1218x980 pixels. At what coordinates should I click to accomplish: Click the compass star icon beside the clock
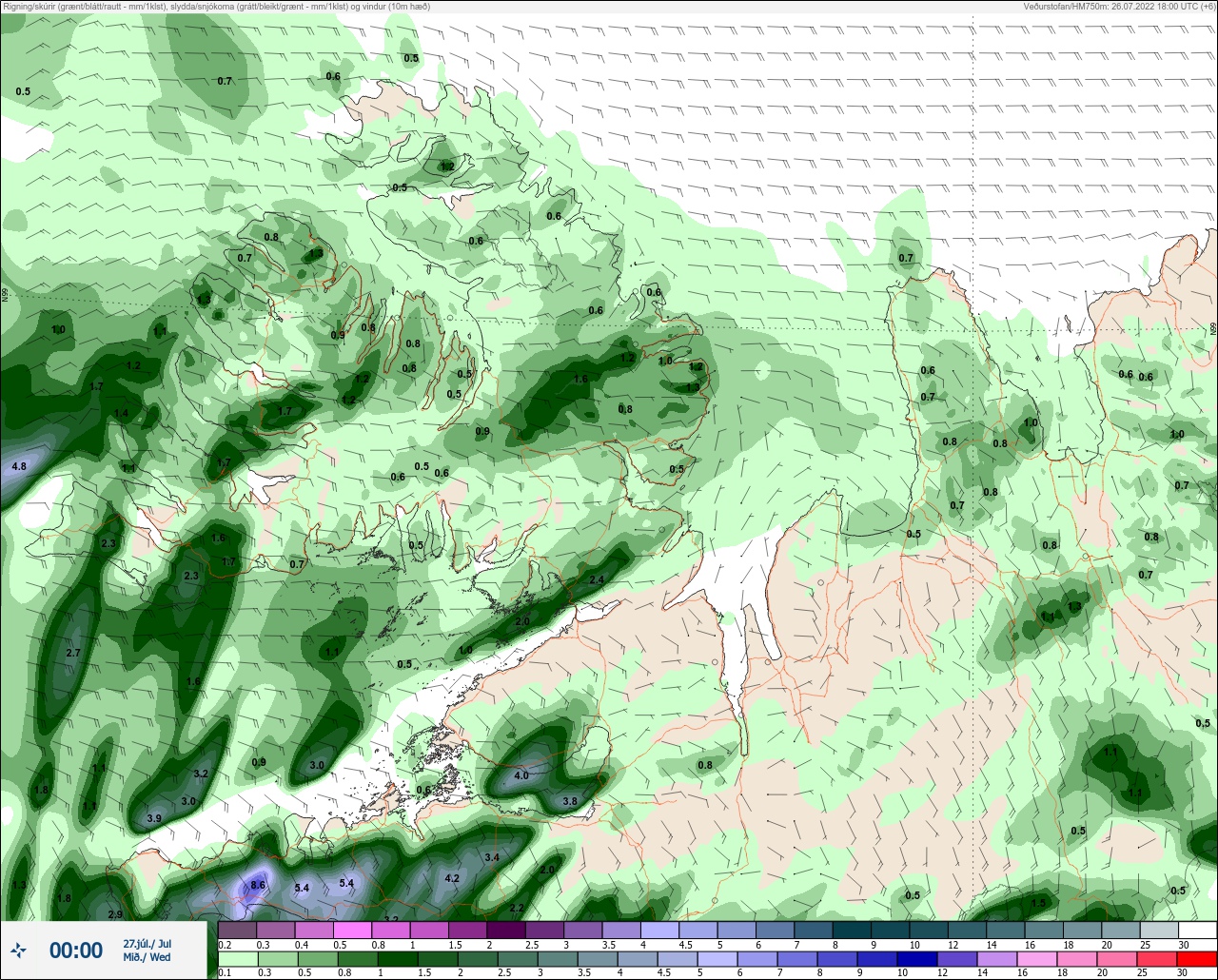(x=18, y=950)
